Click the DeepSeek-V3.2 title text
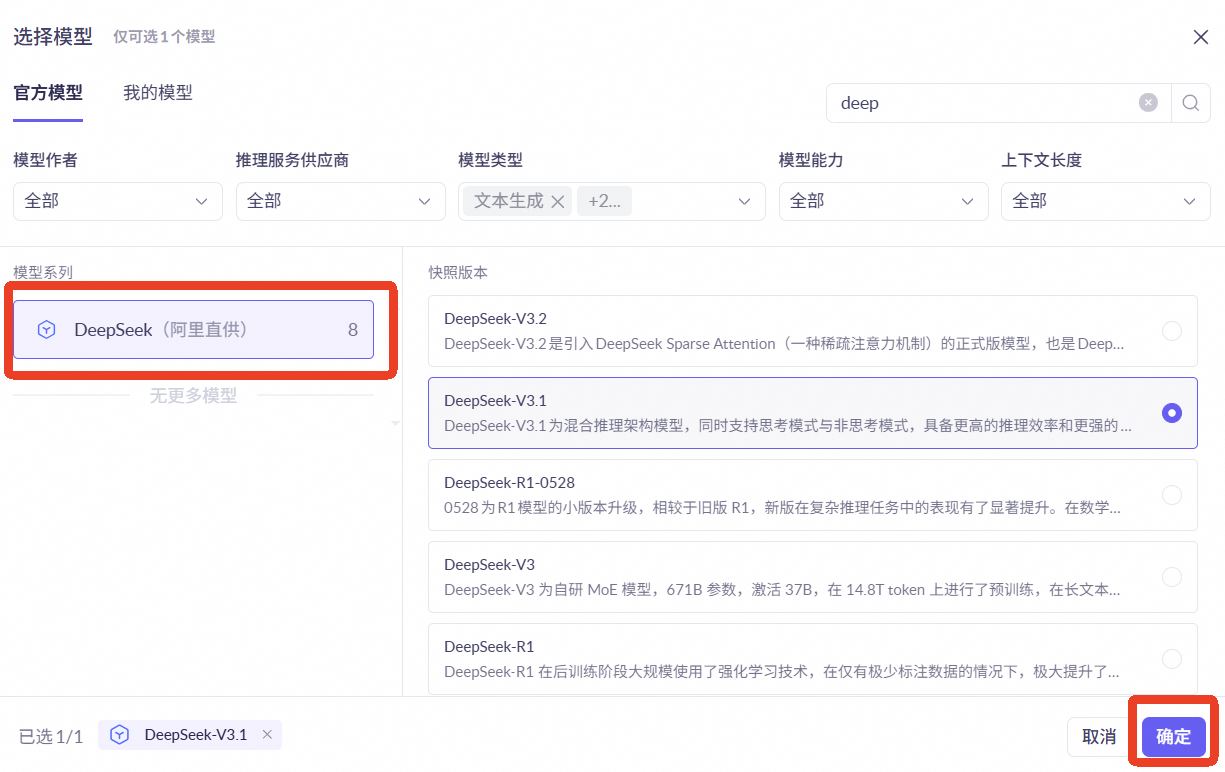Viewport: 1225px width, 772px height. pos(495,319)
